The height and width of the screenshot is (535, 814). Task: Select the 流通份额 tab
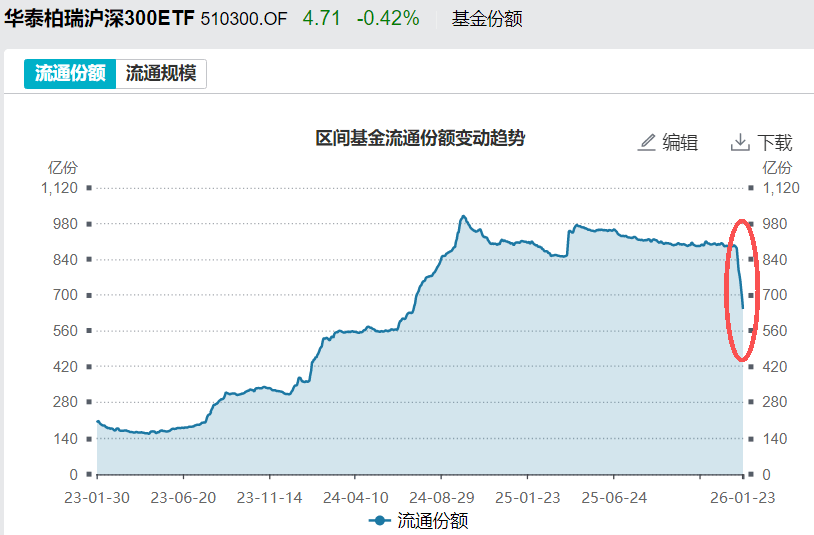70,74
